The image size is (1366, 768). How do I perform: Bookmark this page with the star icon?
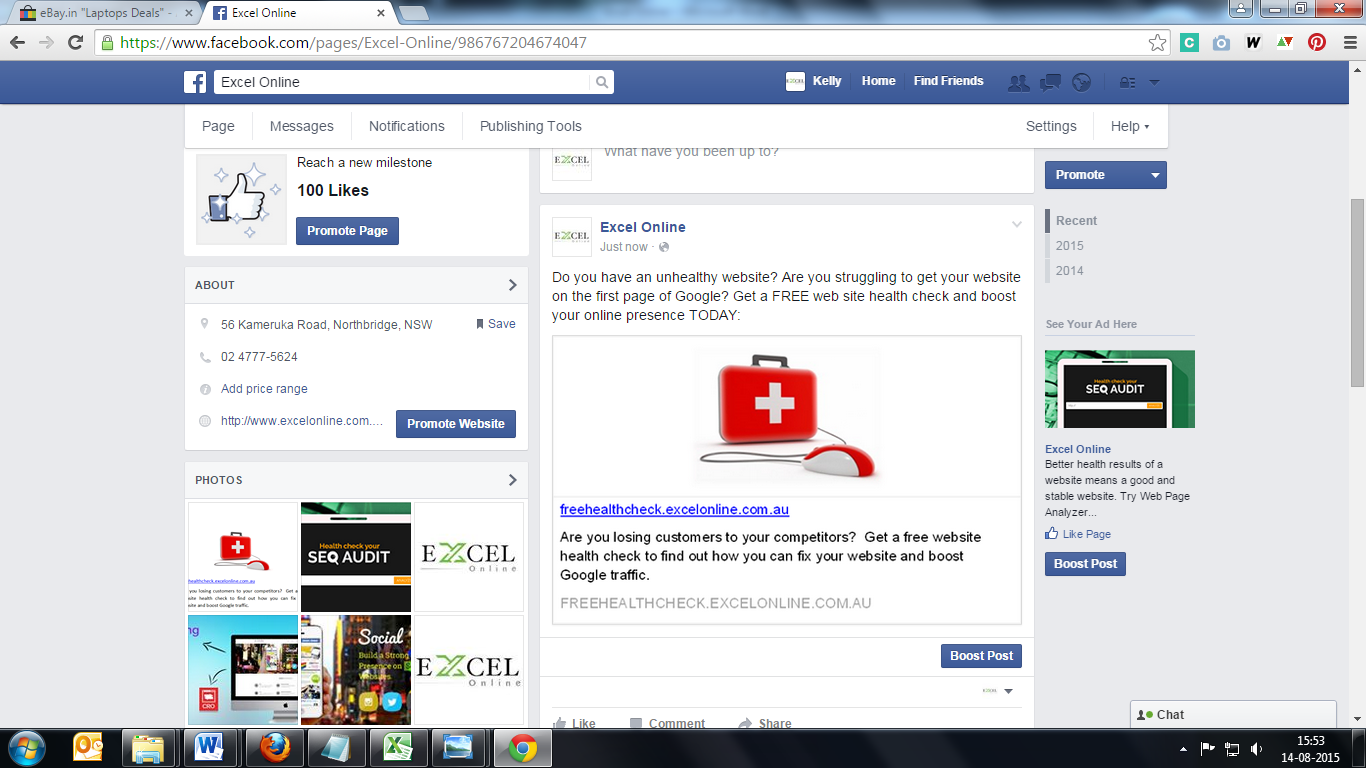pos(1157,43)
